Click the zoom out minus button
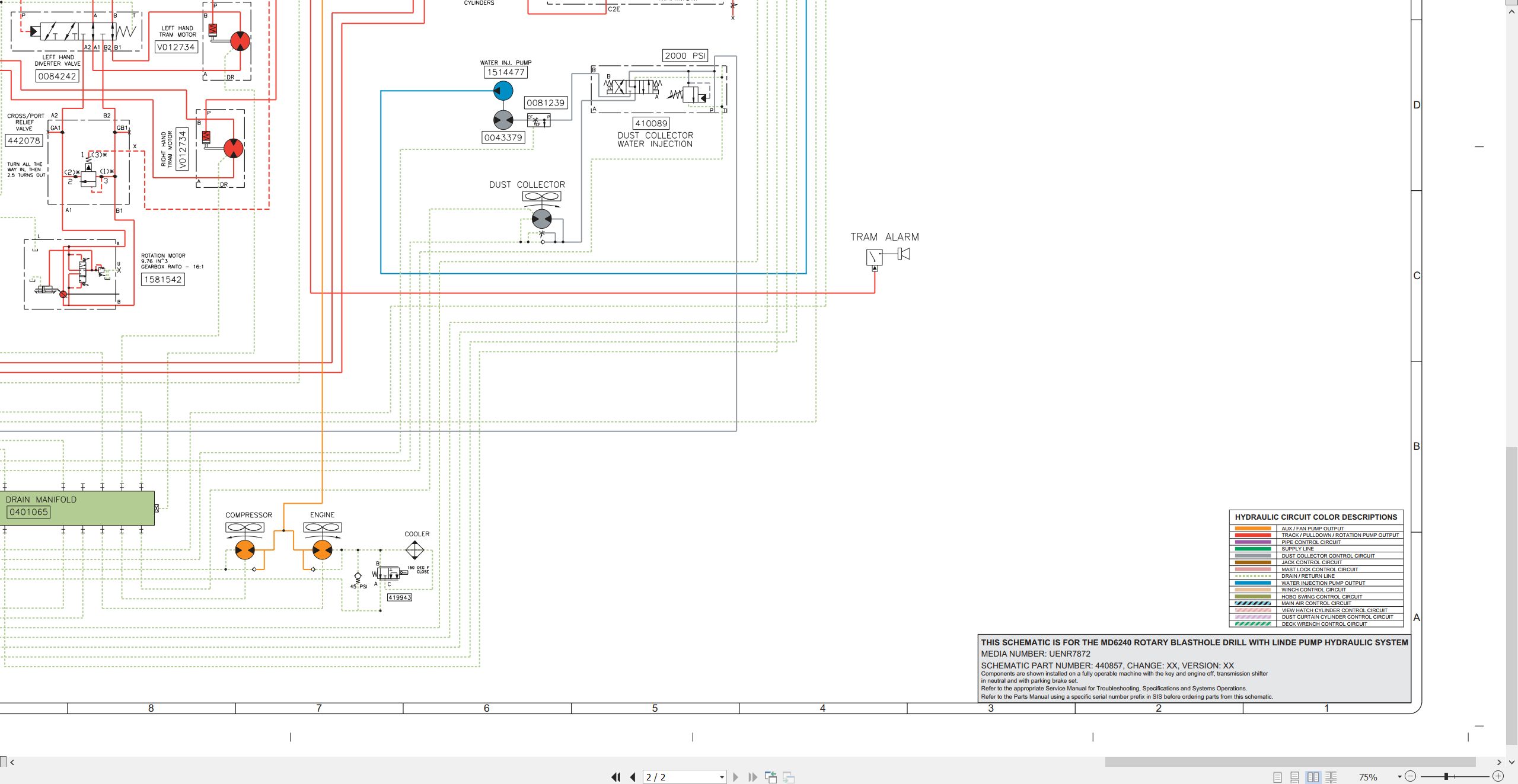Viewport: 1518px width, 784px height. click(1411, 776)
